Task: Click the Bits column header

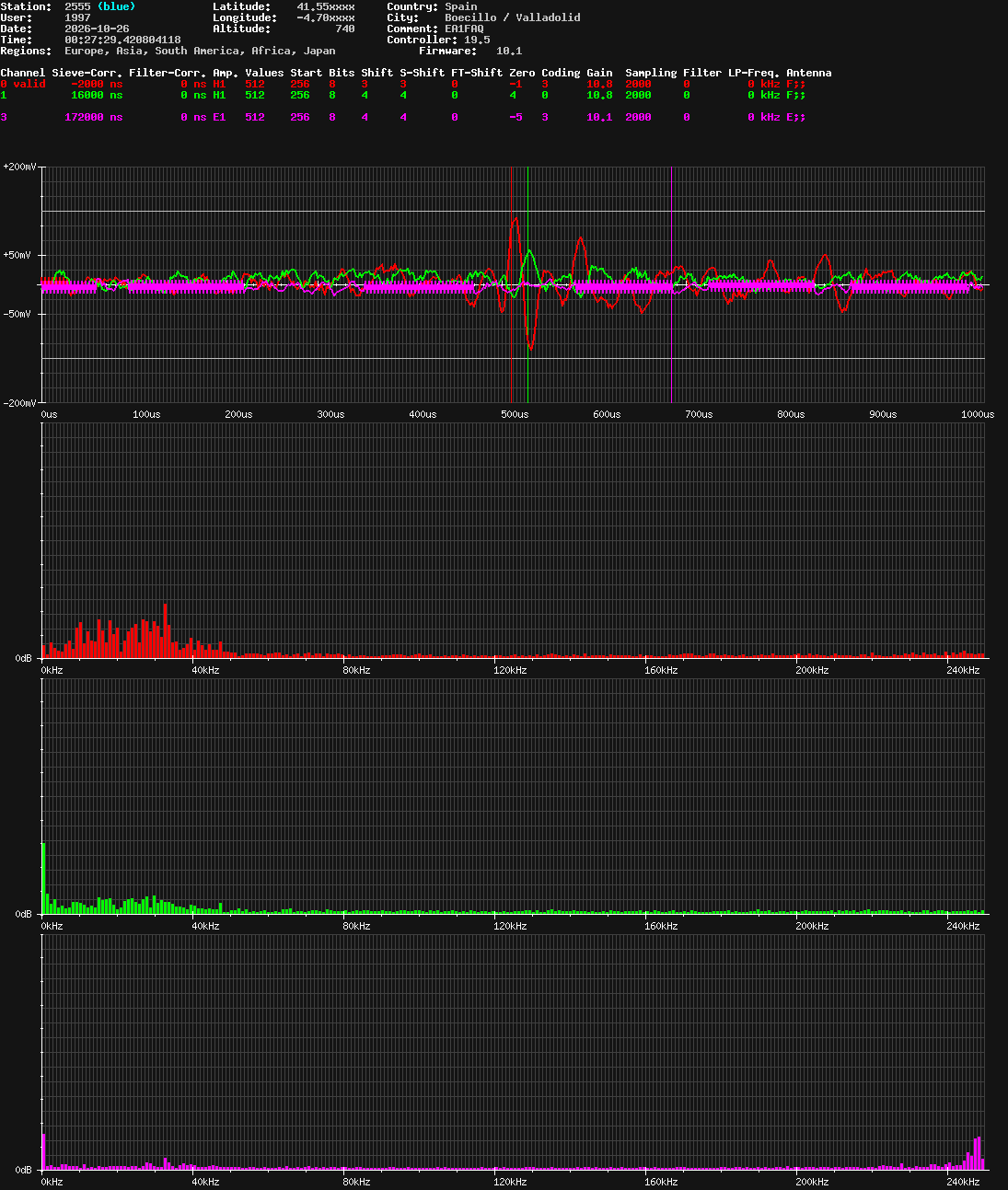Action: coord(342,73)
